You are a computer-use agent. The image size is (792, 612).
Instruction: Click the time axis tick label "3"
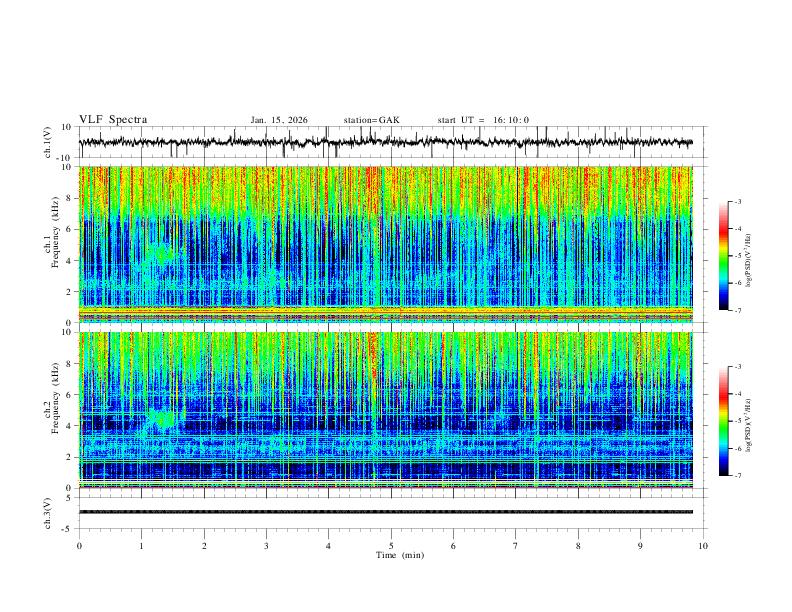pos(266,546)
